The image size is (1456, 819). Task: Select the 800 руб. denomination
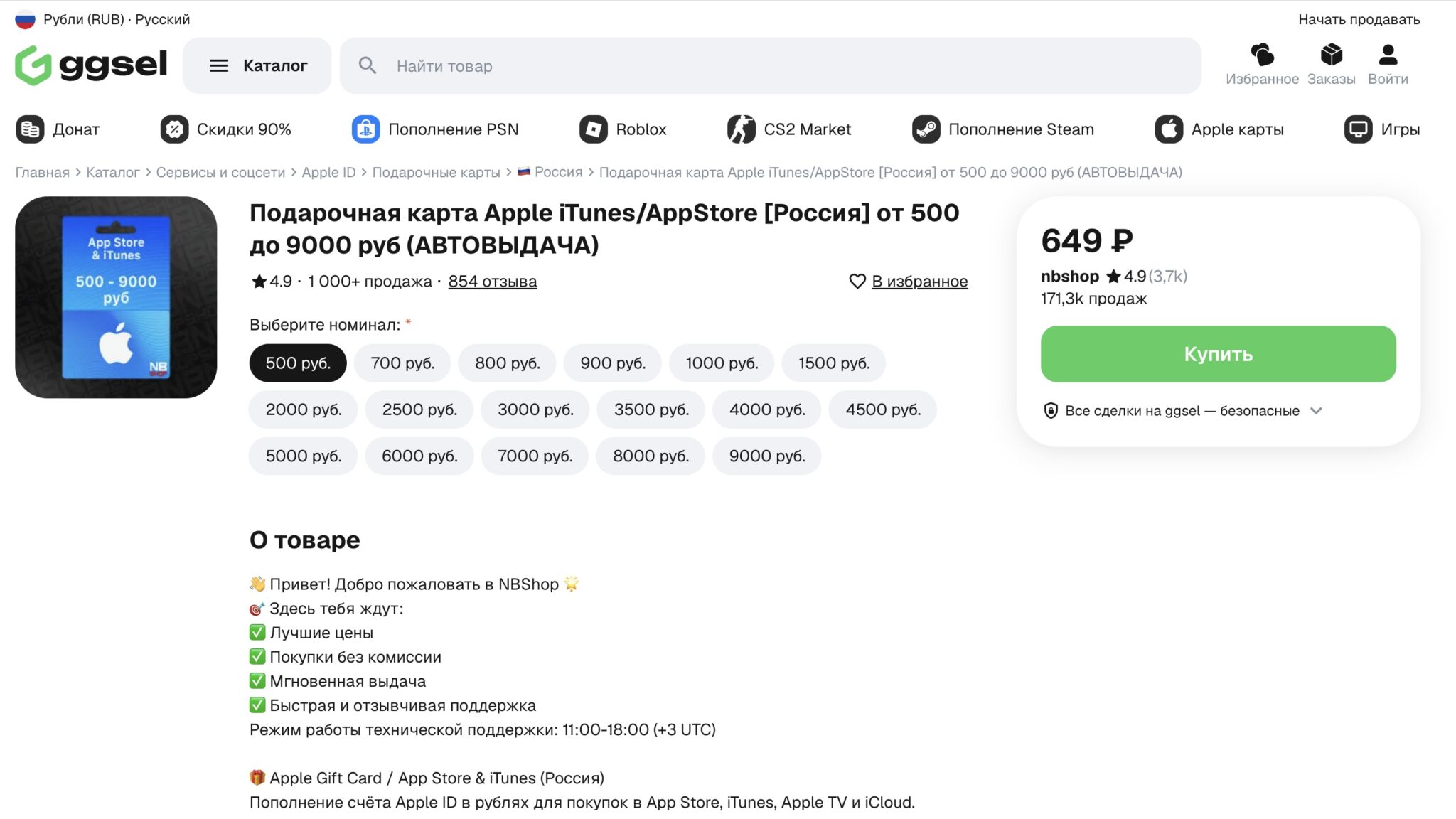pos(508,363)
